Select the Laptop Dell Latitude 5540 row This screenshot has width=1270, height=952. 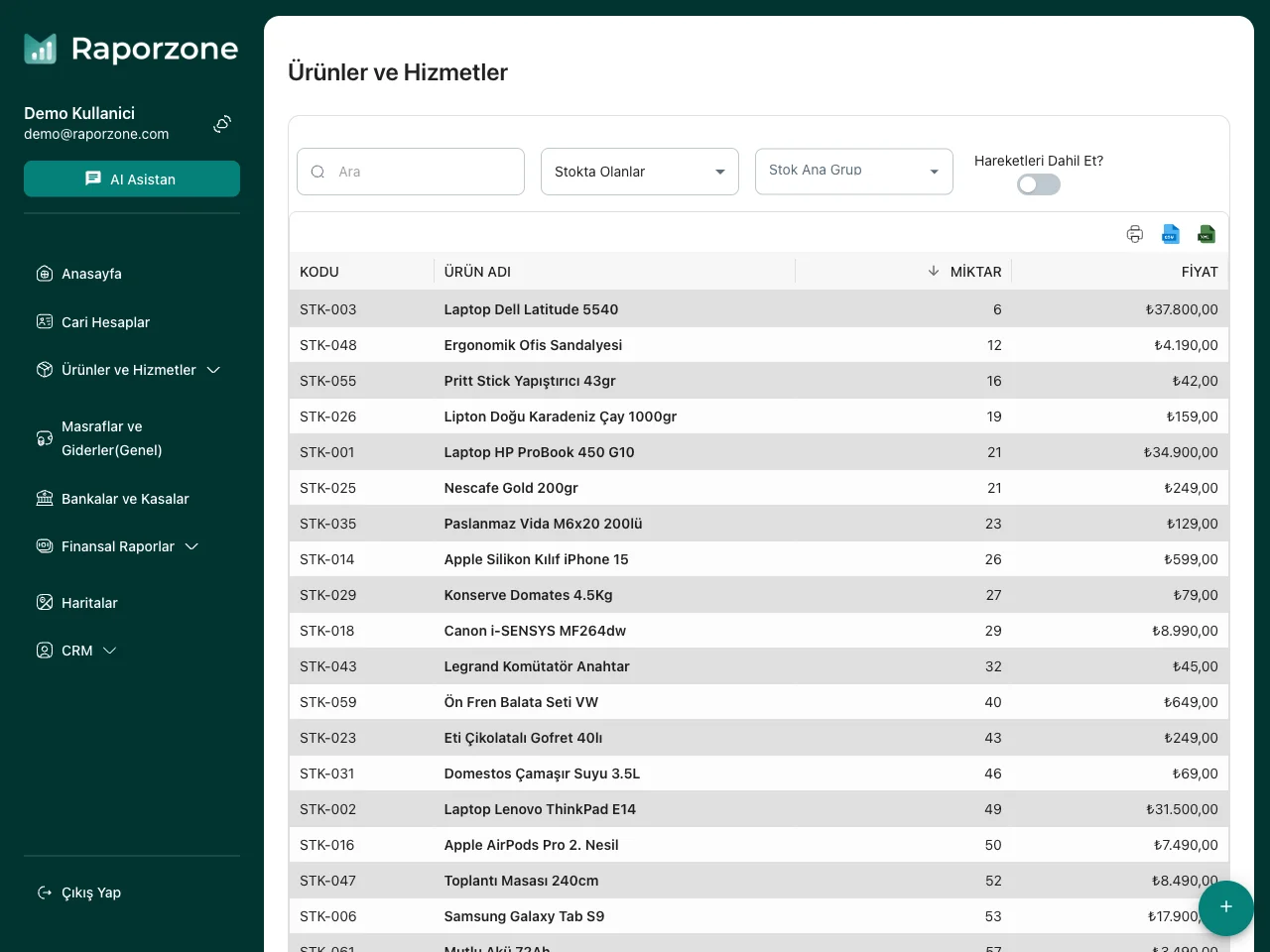tap(531, 309)
